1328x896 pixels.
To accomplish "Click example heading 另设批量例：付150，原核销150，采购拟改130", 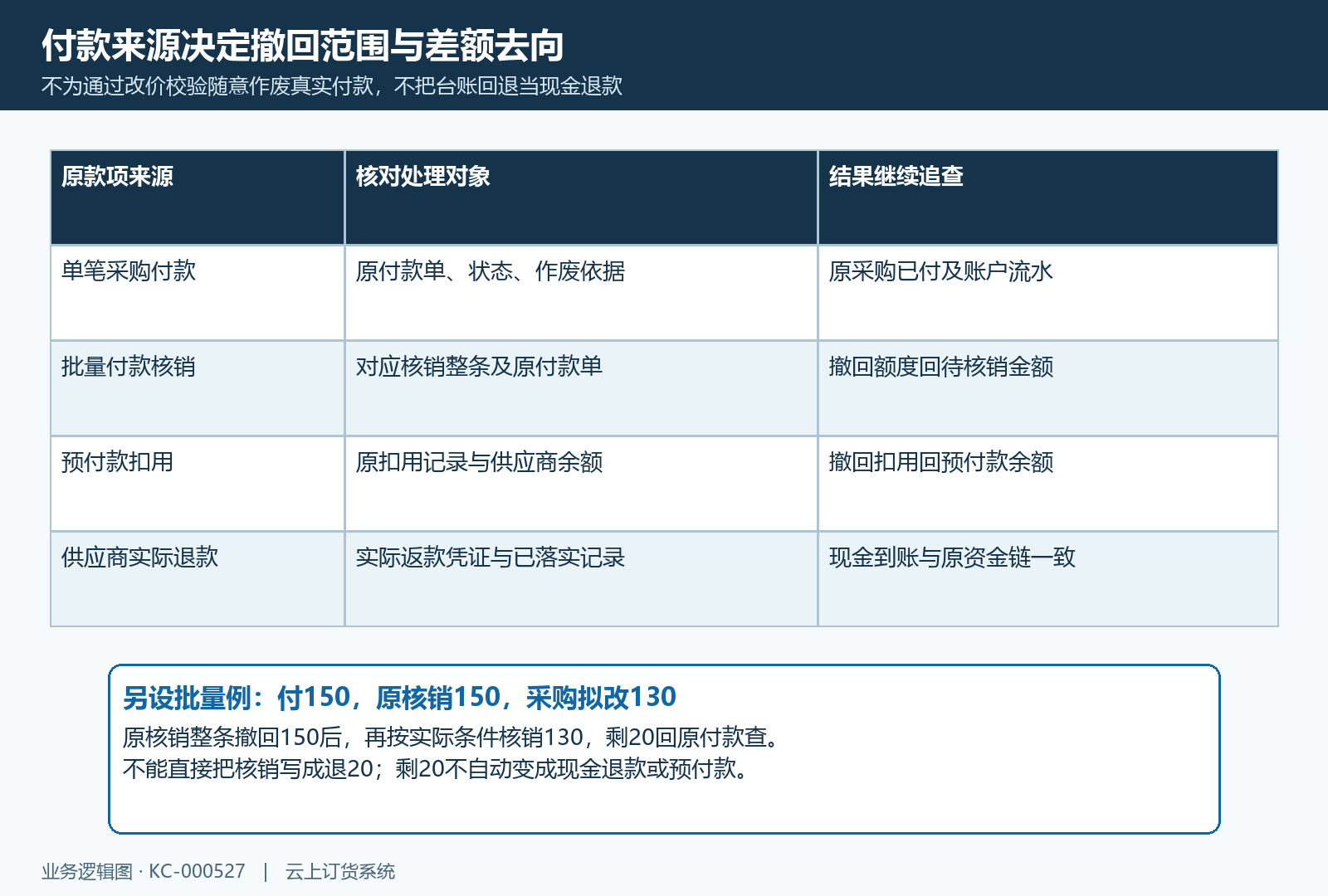I will tap(400, 698).
